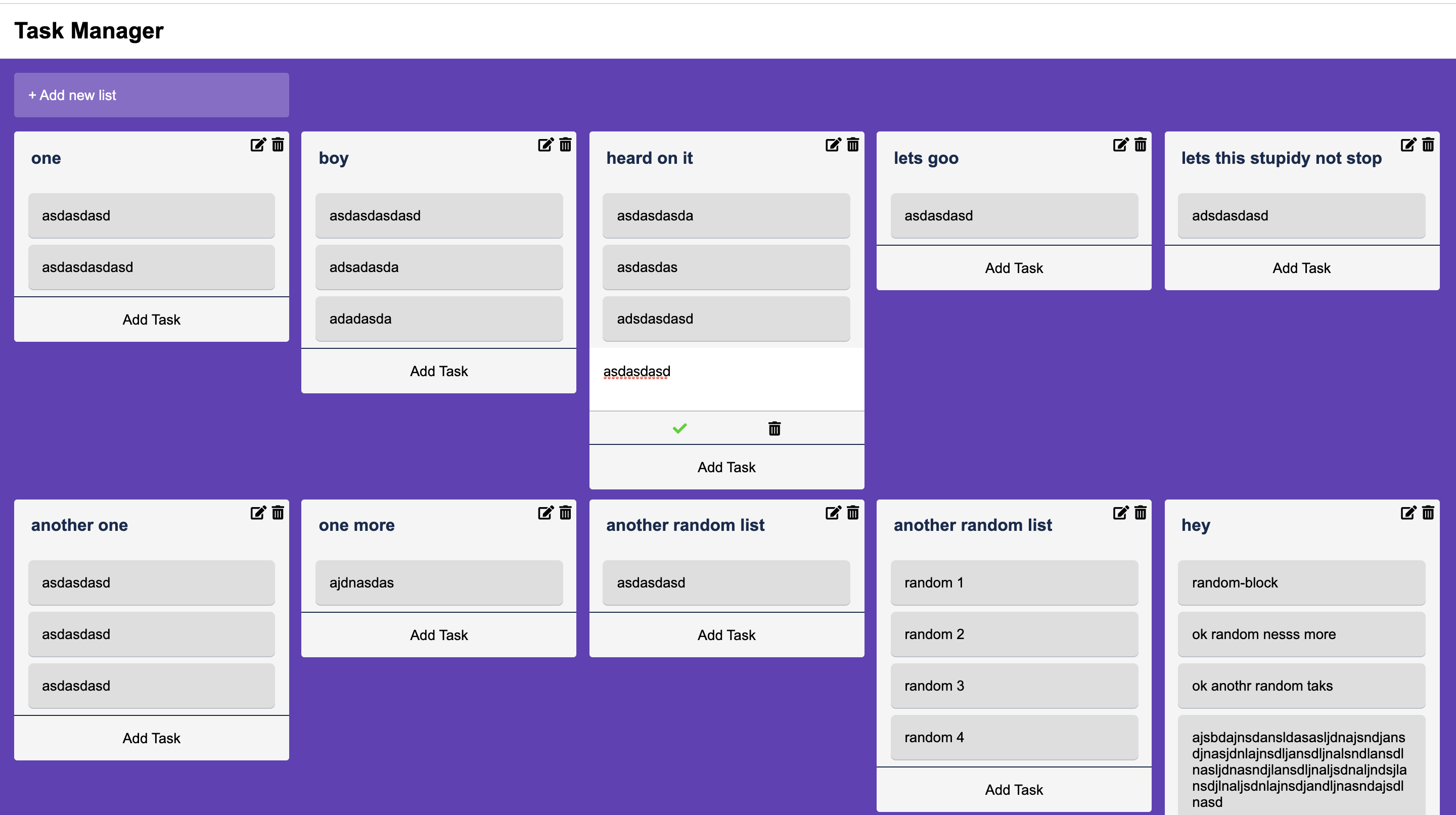Select "adadasda" task in boy list

pyautogui.click(x=439, y=319)
